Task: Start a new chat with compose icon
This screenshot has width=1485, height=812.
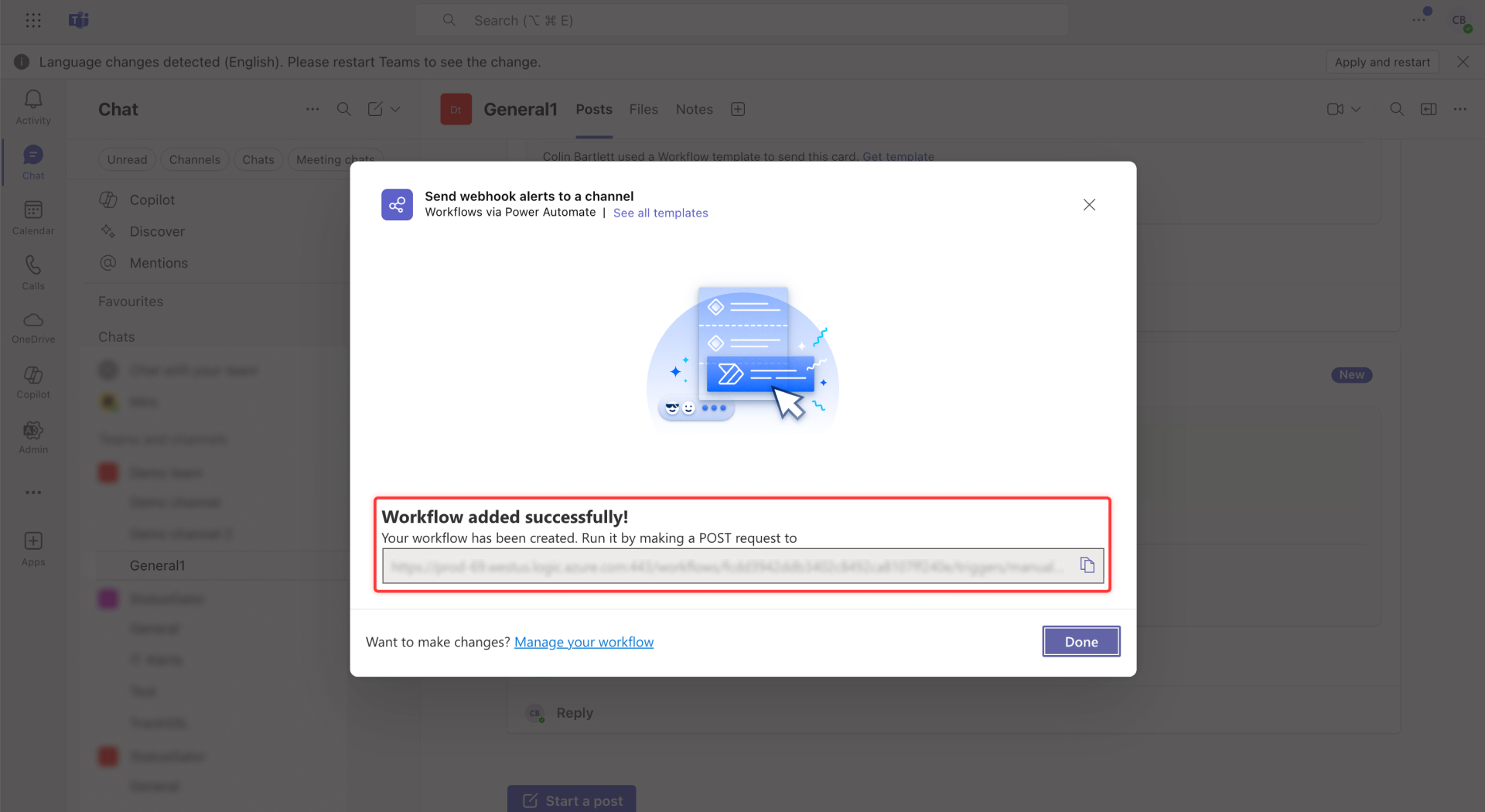Action: pyautogui.click(x=375, y=109)
